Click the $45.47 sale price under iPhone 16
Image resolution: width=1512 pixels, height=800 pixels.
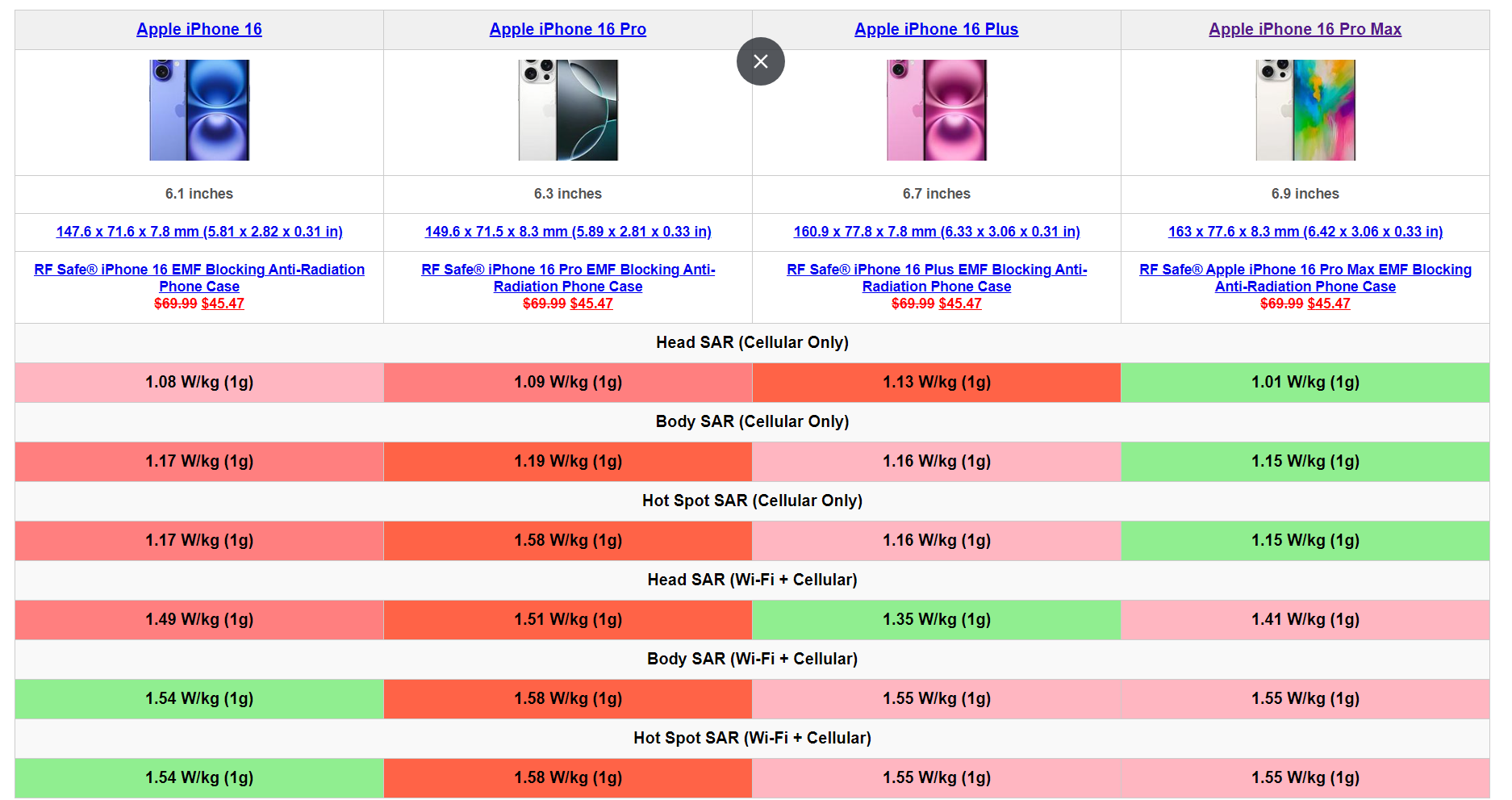pos(223,304)
